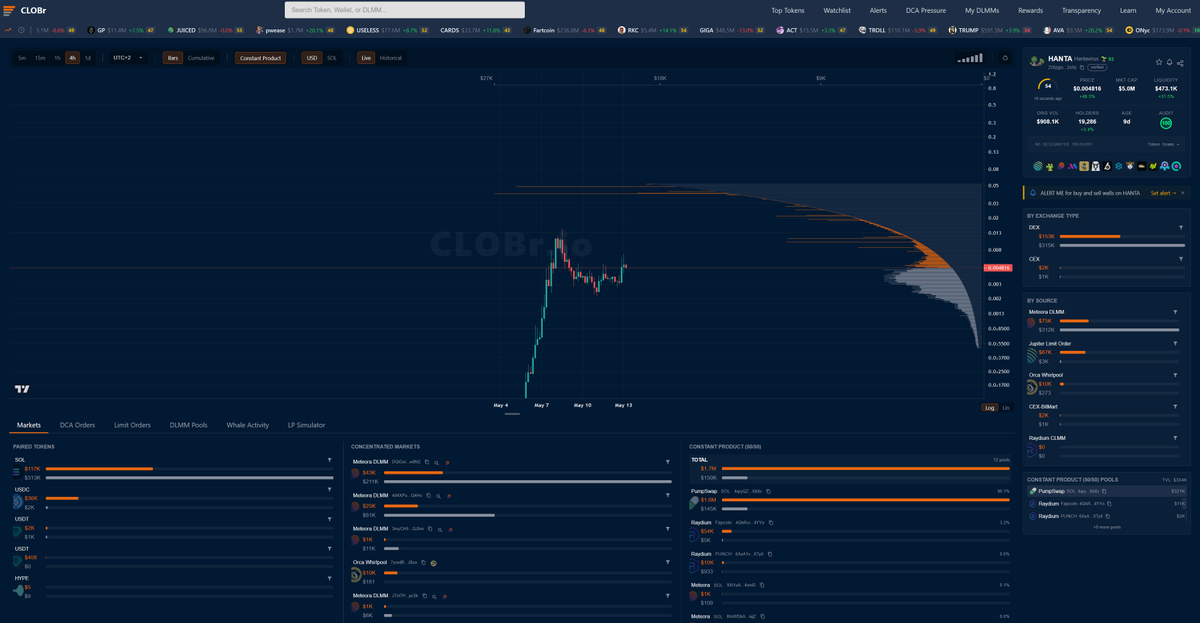
Task: Switch chart scale to Lin
Action: (1005, 408)
